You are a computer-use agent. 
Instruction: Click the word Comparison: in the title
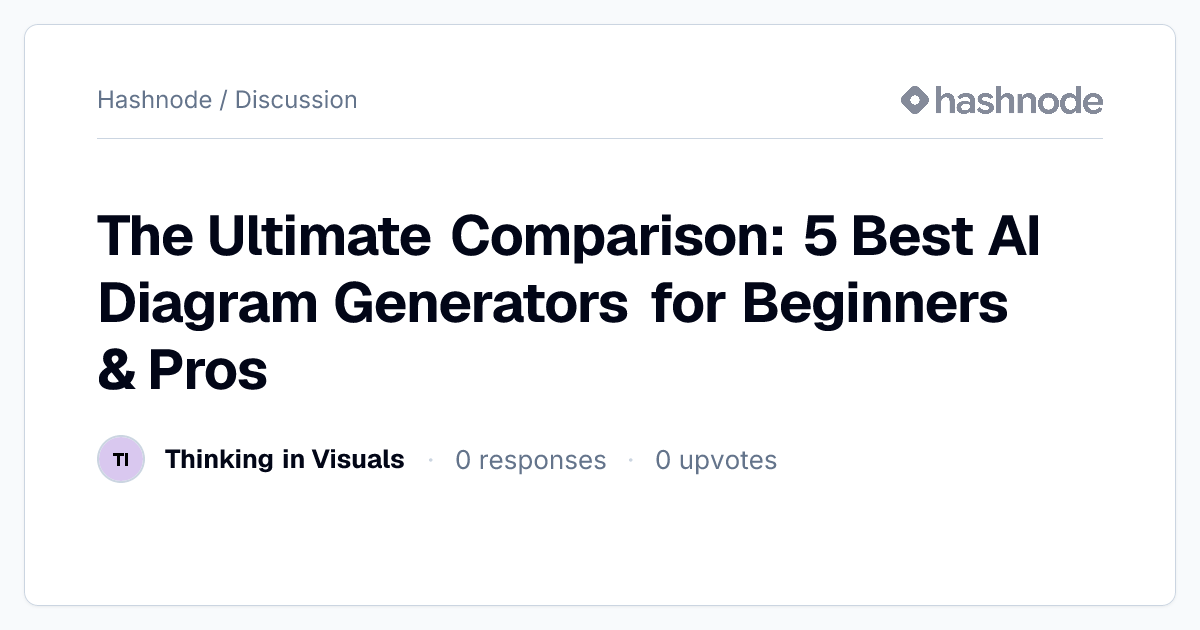614,238
